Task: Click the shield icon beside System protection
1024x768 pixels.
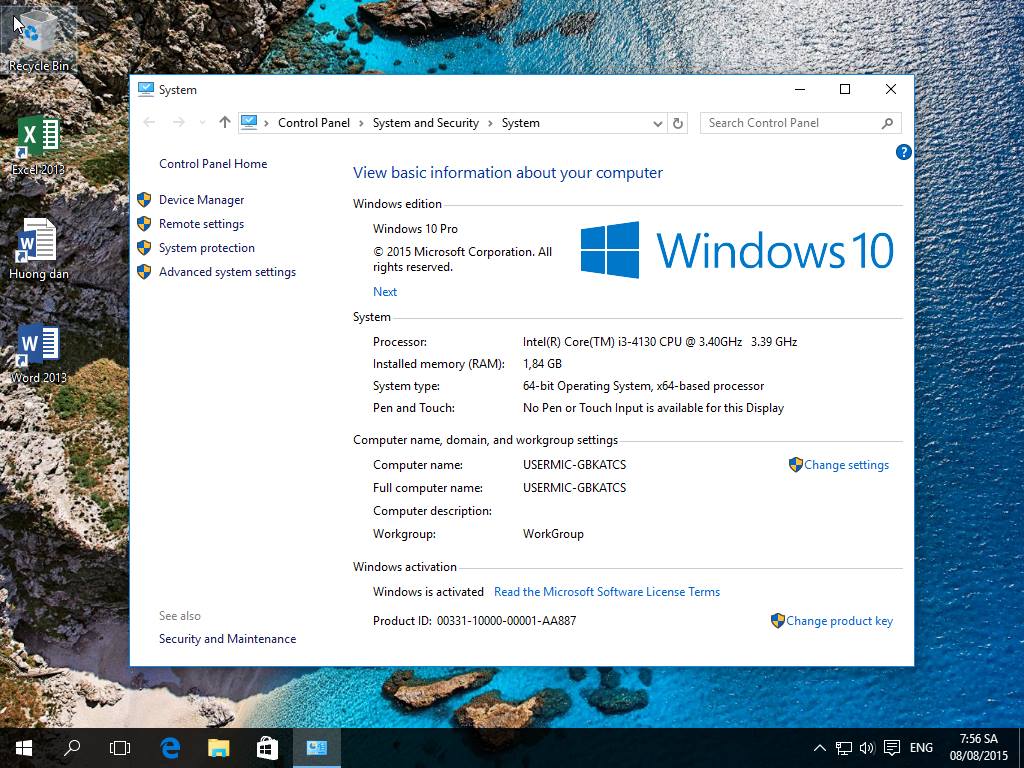Action: tap(144, 248)
